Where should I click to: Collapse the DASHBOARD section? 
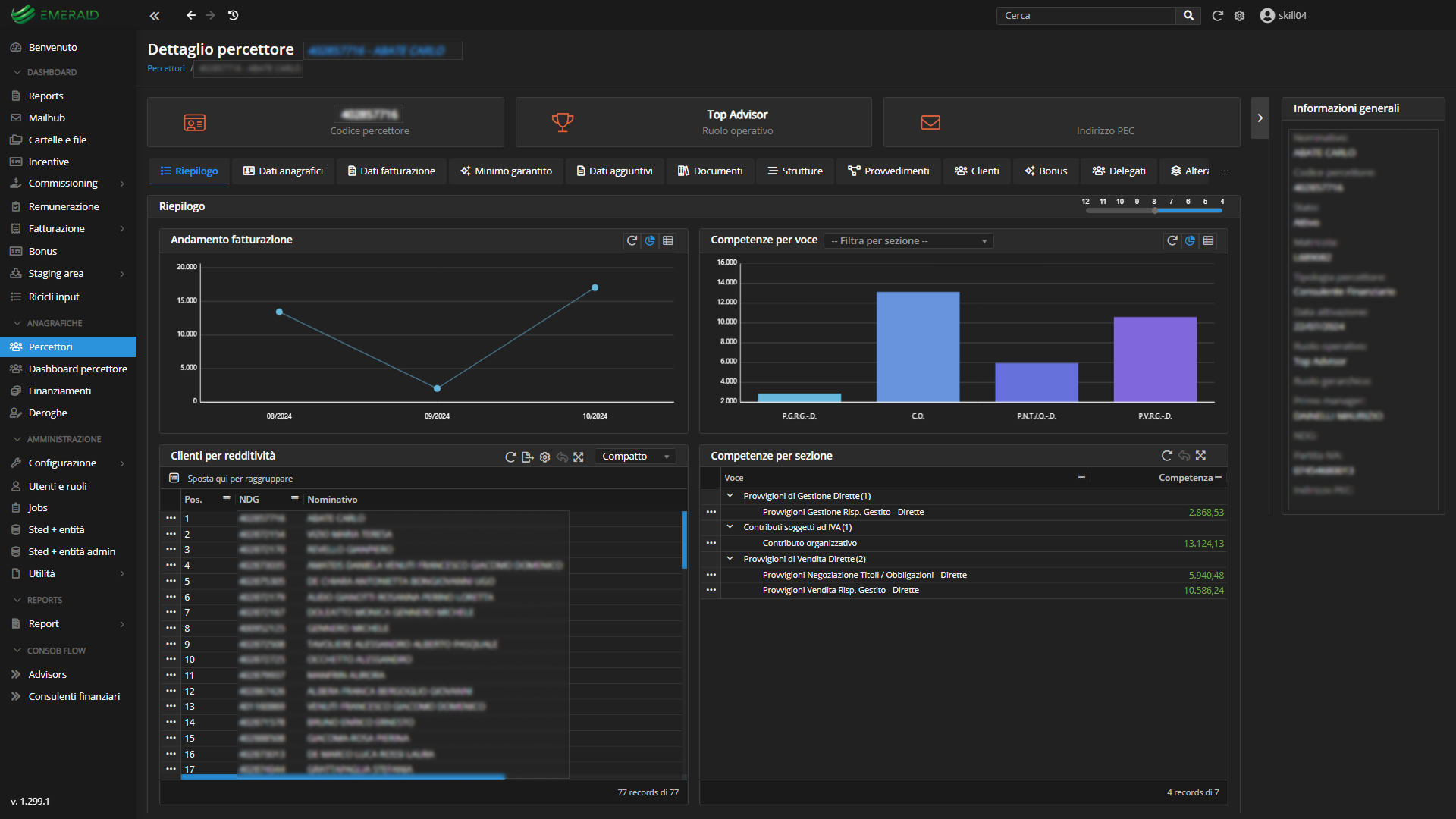coord(45,72)
